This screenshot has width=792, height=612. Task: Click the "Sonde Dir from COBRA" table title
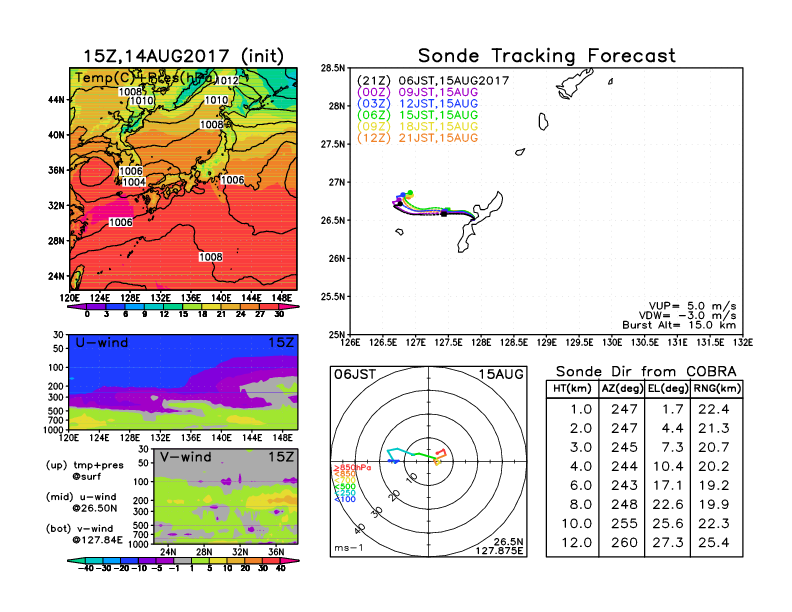point(646,372)
